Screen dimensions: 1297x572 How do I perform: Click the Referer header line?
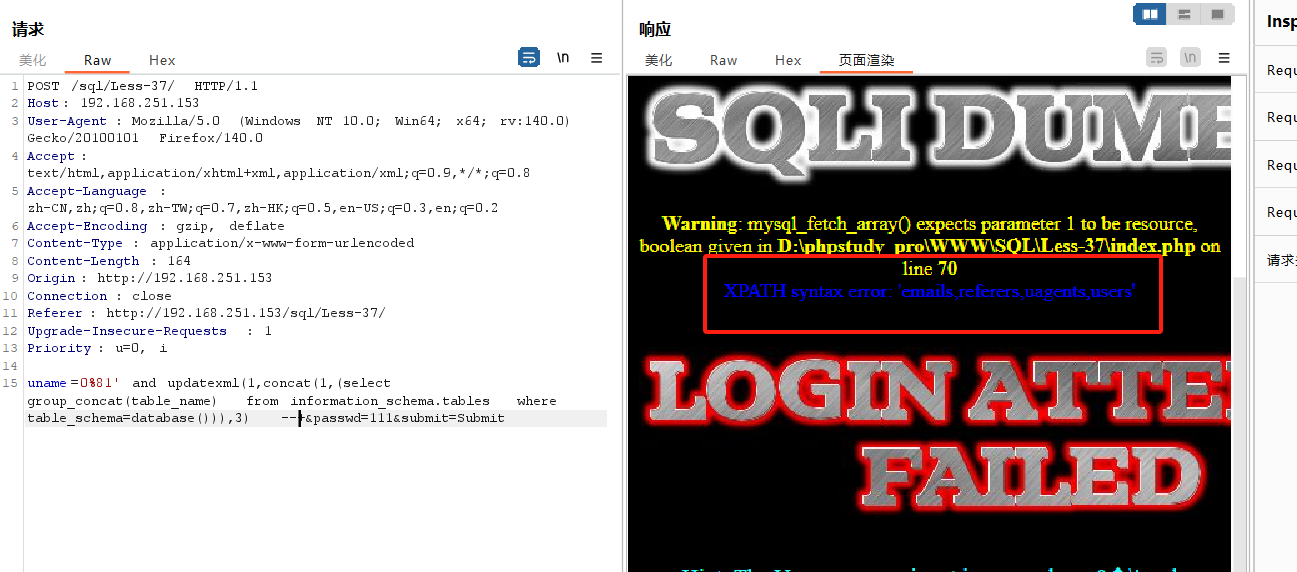click(206, 313)
